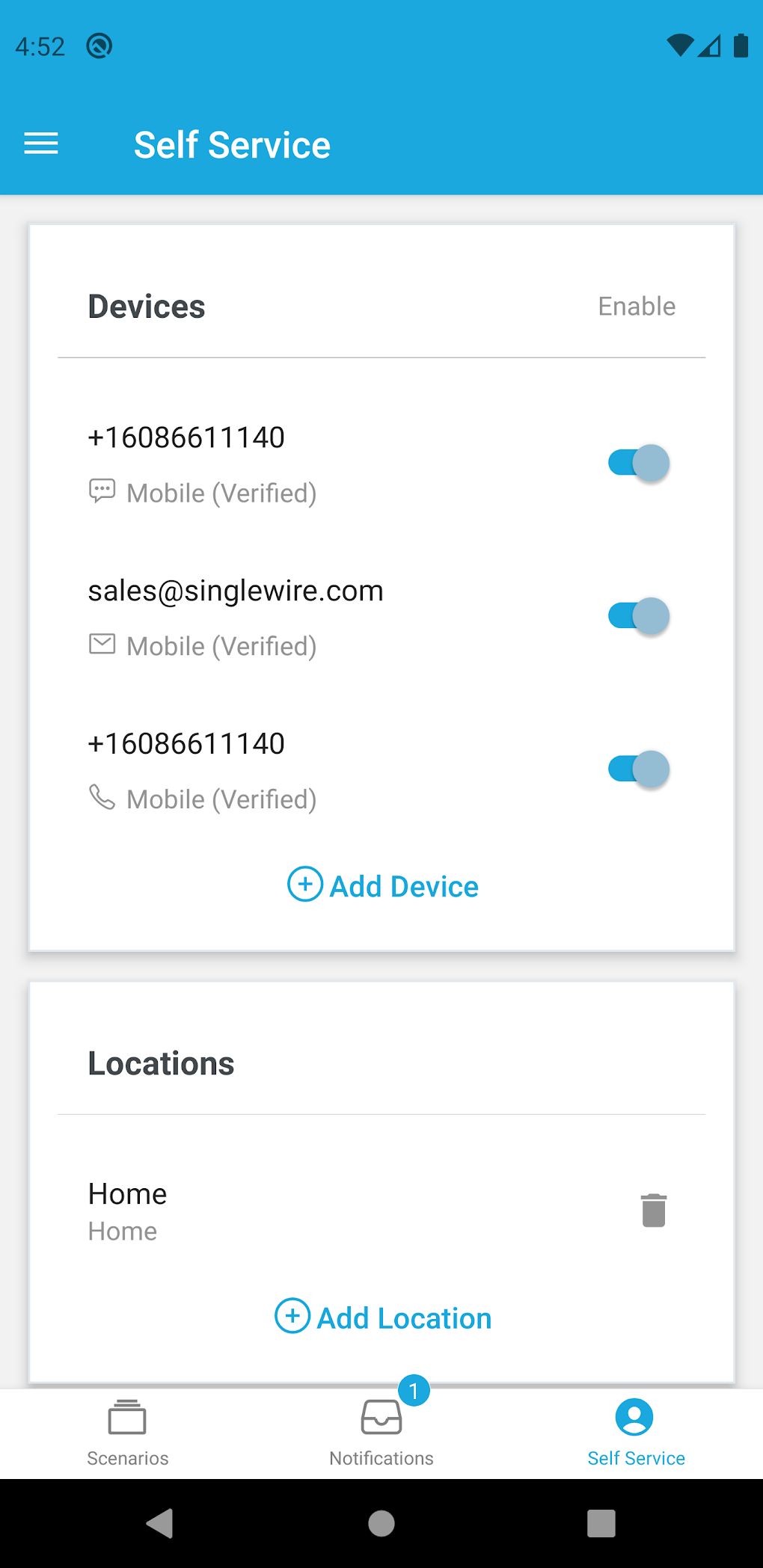Toggle the SMS mobile device switch
Viewport: 763px width, 1568px height.
tap(638, 463)
